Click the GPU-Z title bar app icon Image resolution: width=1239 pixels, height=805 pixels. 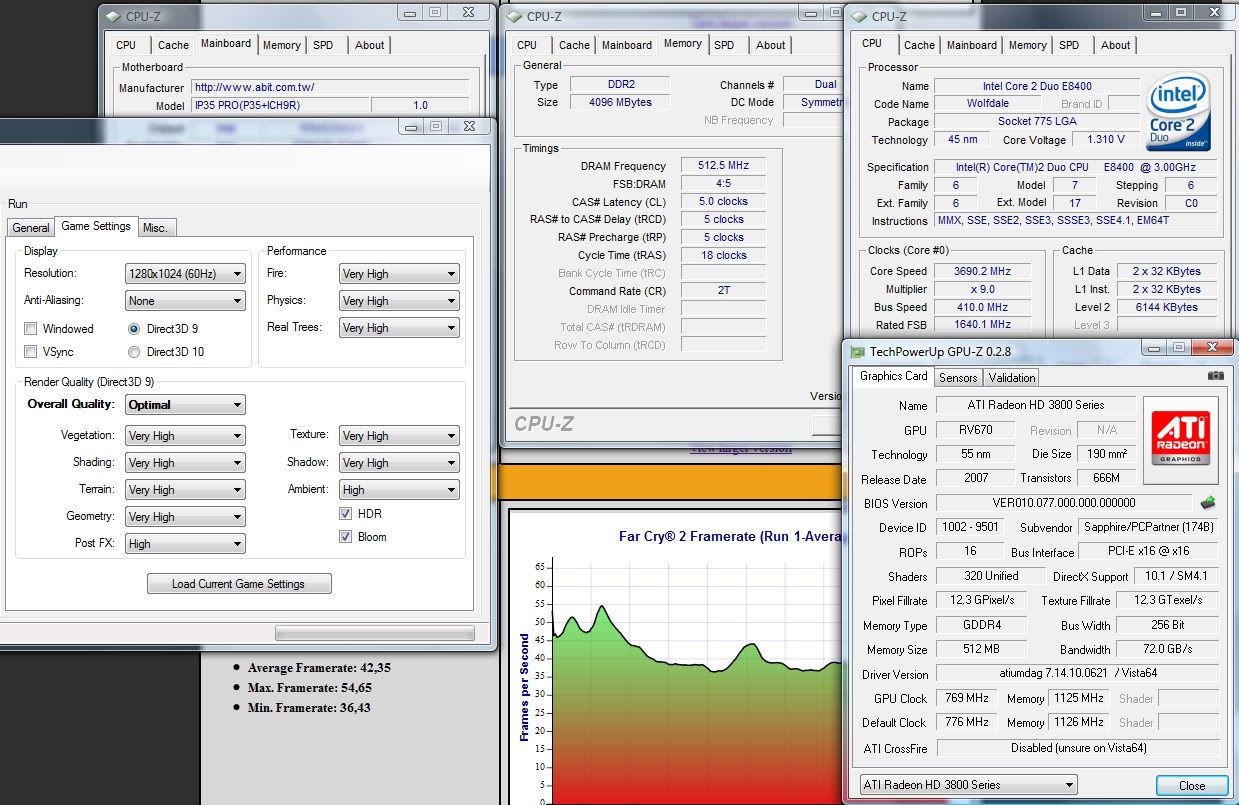[858, 351]
